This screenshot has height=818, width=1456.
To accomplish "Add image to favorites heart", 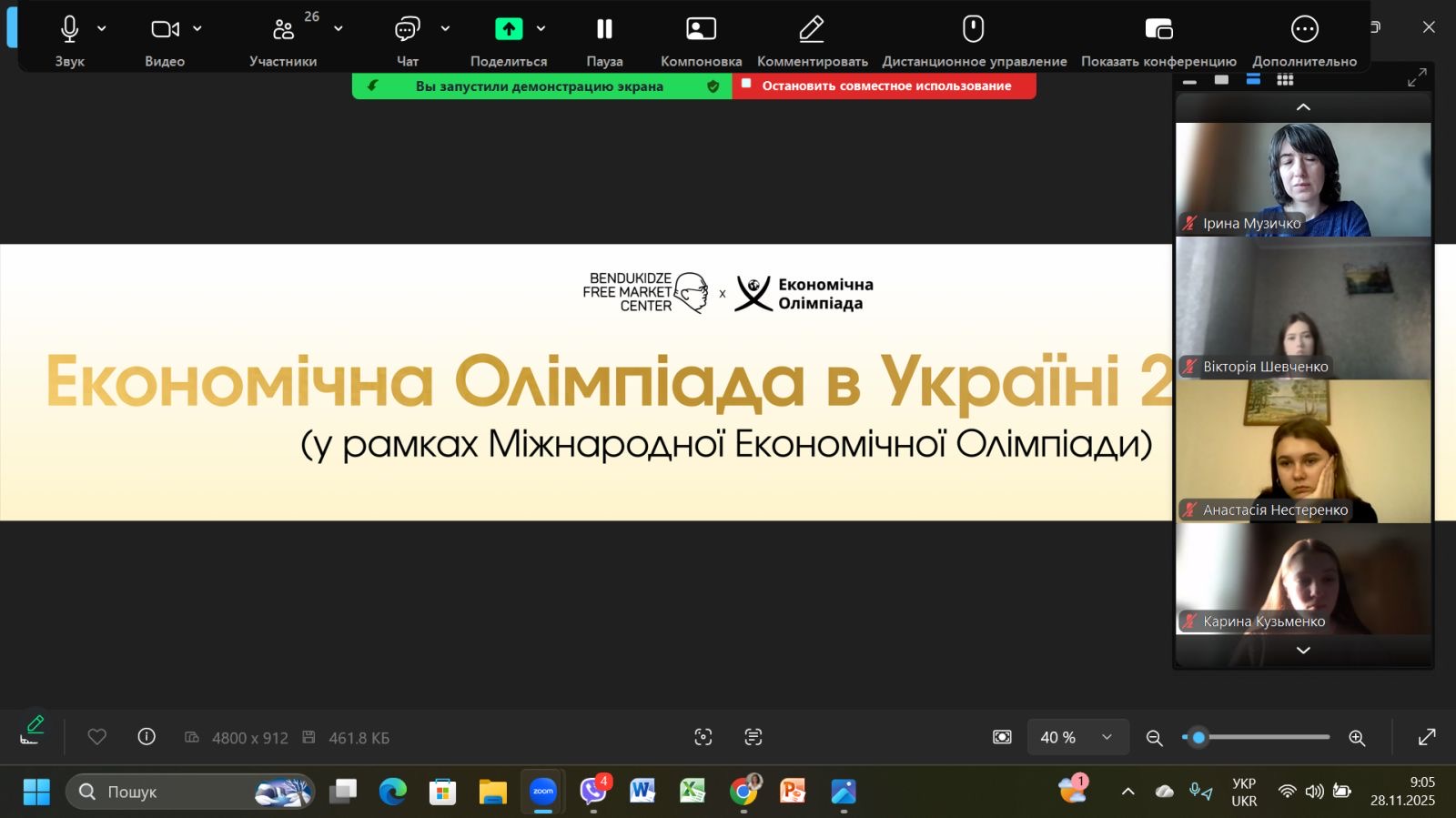I will pos(97,737).
